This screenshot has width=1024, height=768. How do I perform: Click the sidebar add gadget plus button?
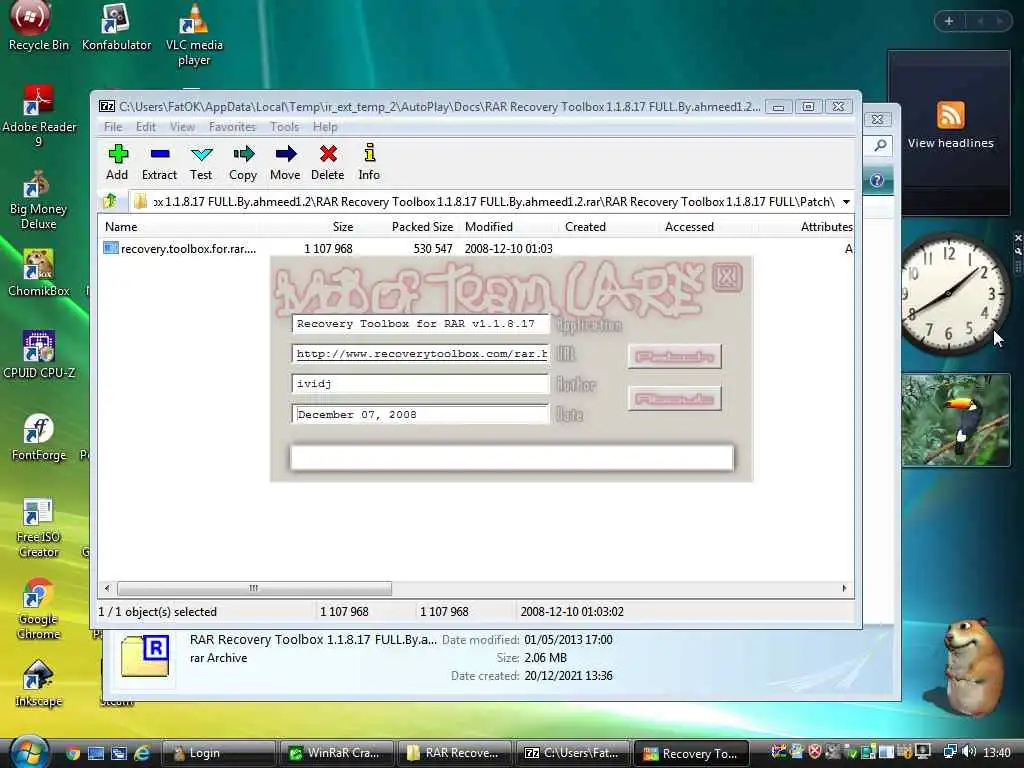pos(949,21)
